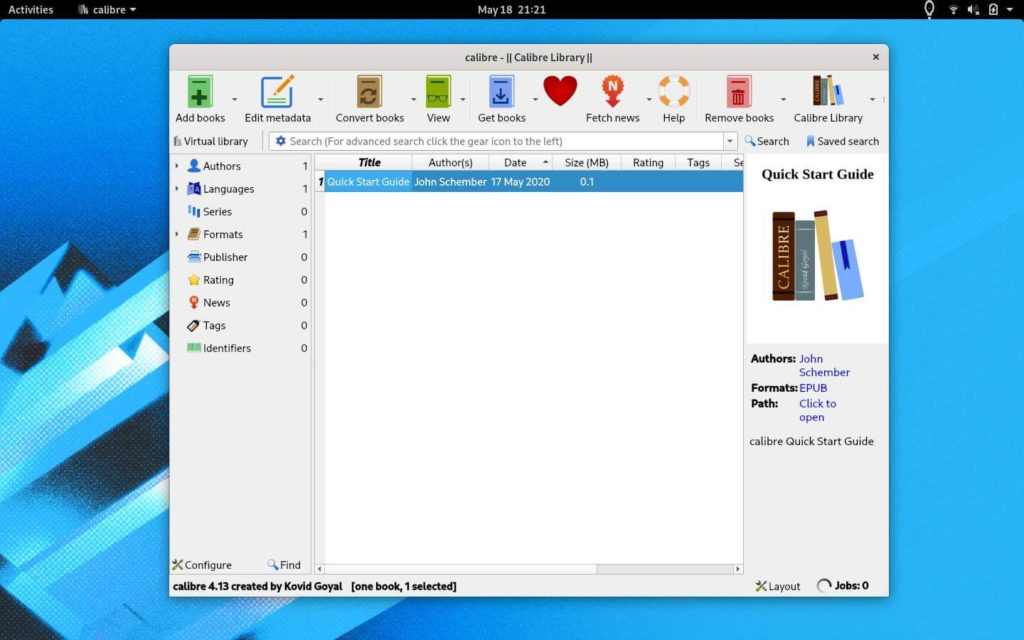The width and height of the screenshot is (1024, 640).
Task: Open the Virtual library menu
Action: click(211, 142)
